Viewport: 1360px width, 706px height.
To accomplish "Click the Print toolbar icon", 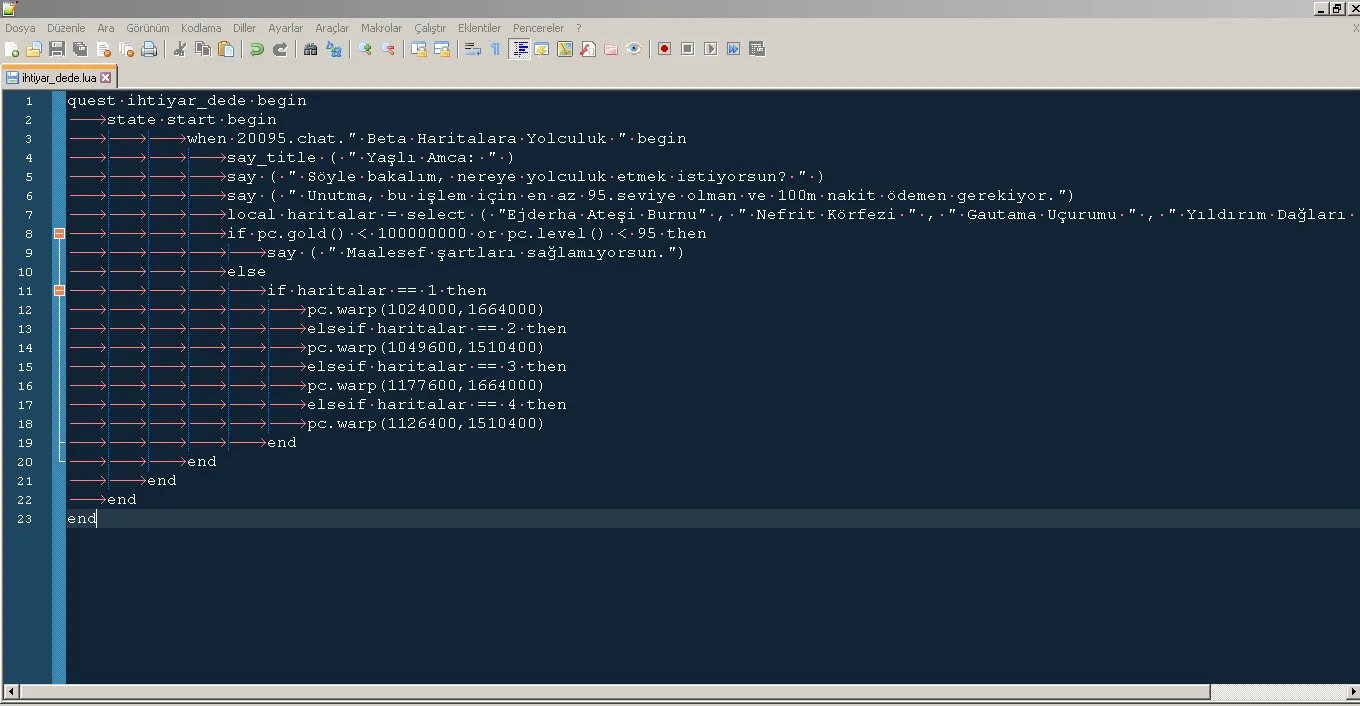I will pos(149,48).
